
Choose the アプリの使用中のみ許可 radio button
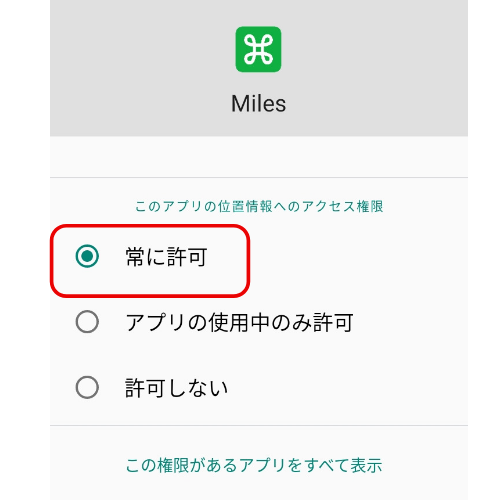pyautogui.click(x=87, y=322)
